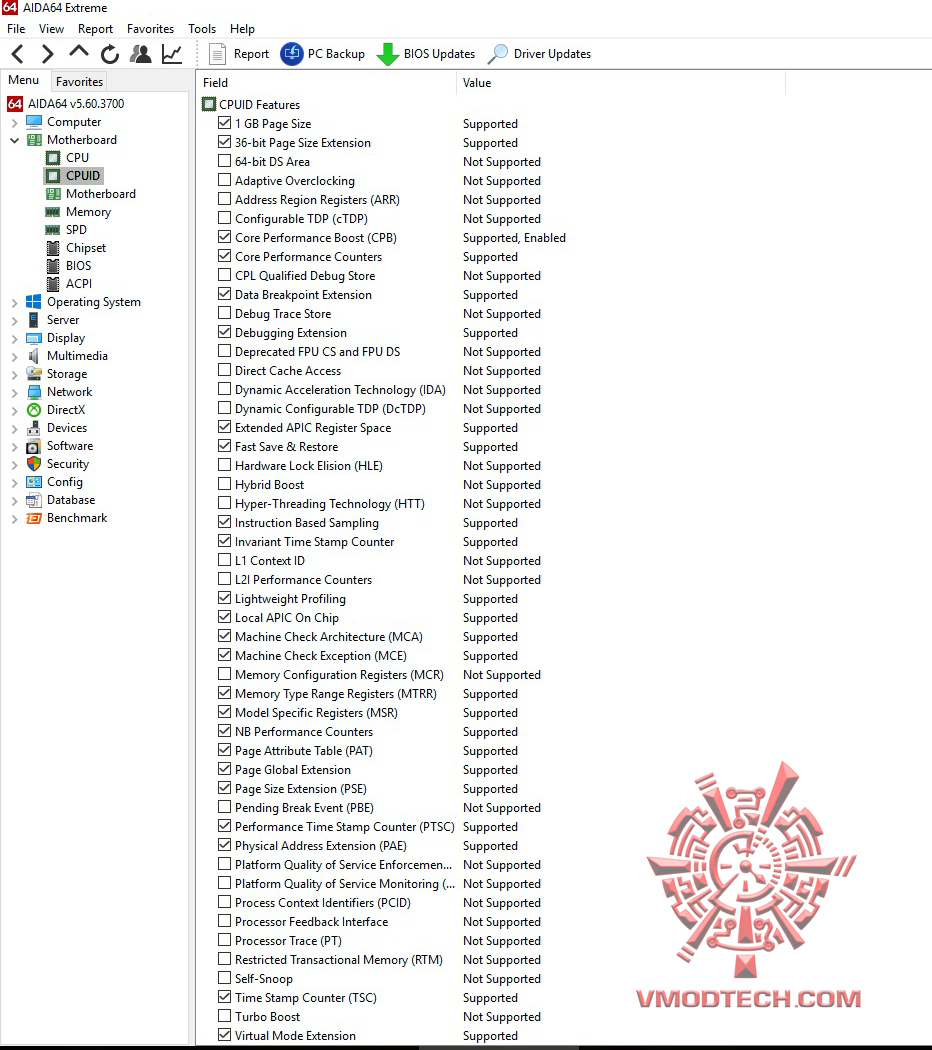Open the Favorites menu in the menu bar
Screen dimensions: 932x1050
click(x=150, y=29)
